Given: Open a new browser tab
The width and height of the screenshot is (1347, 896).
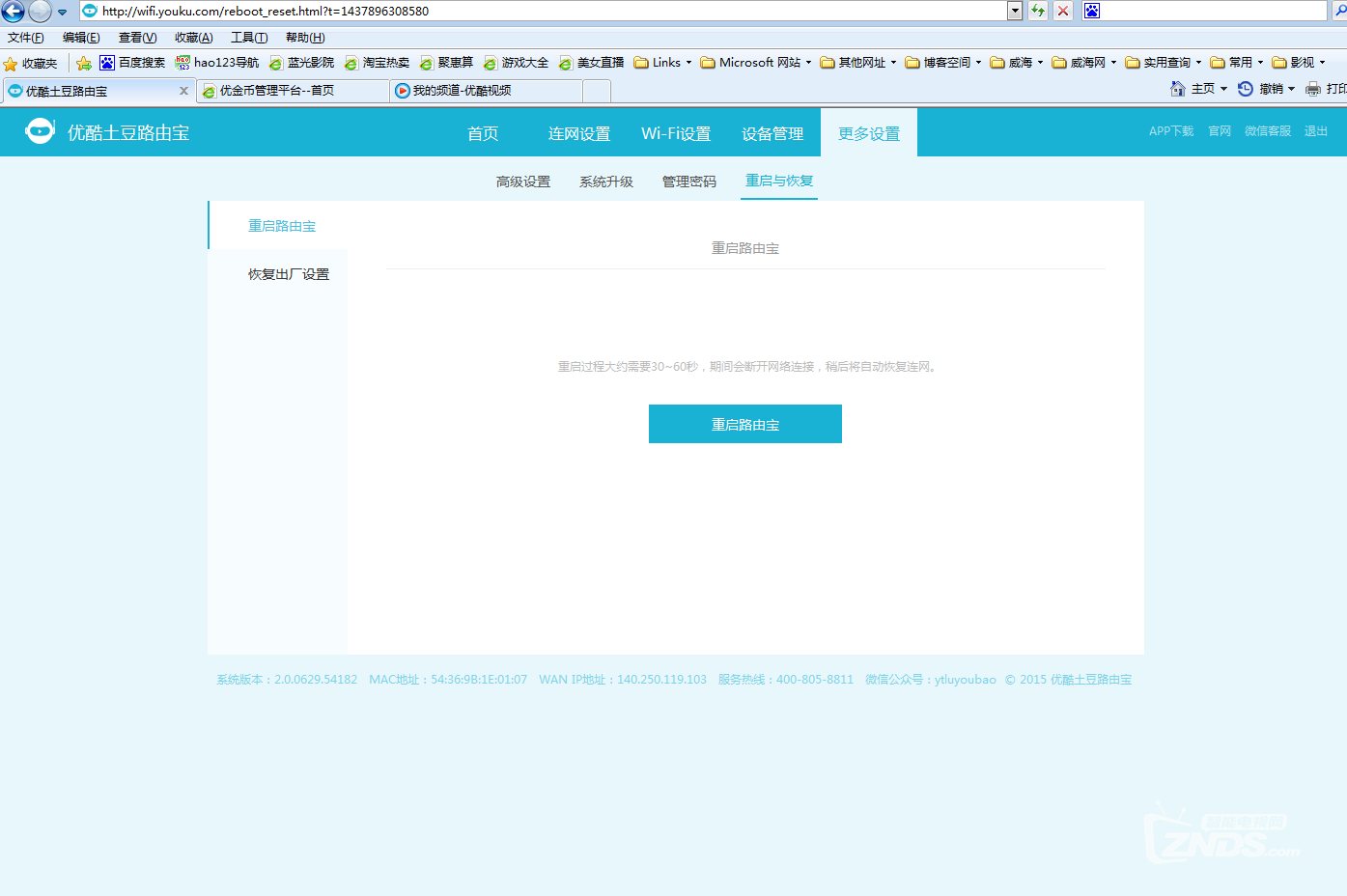Looking at the screenshot, I should [597, 91].
